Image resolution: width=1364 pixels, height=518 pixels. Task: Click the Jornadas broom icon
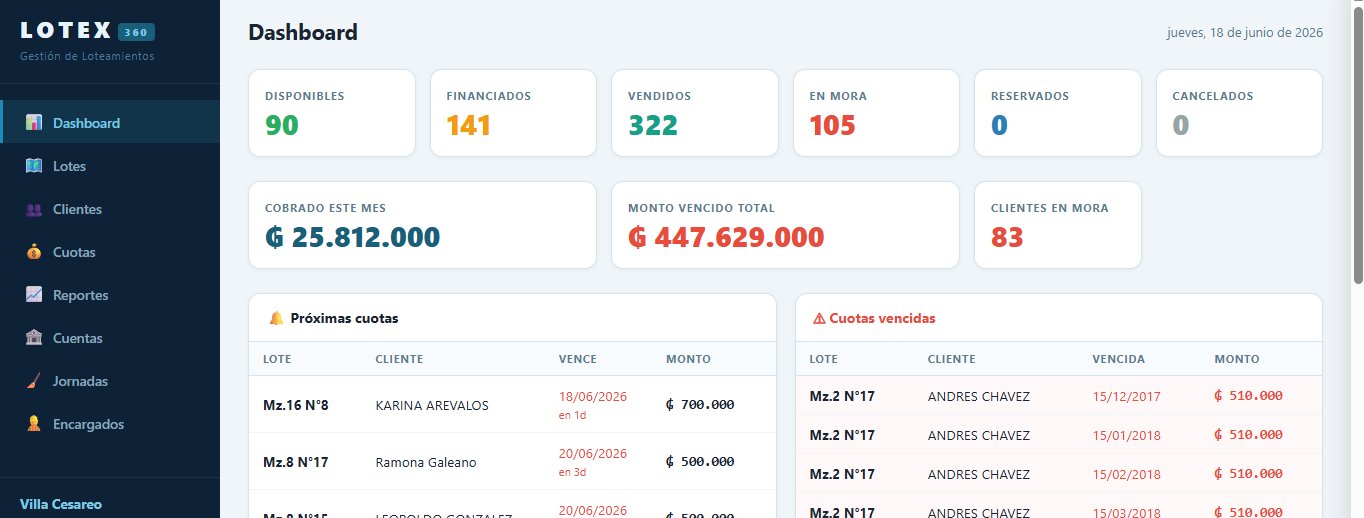click(x=34, y=381)
